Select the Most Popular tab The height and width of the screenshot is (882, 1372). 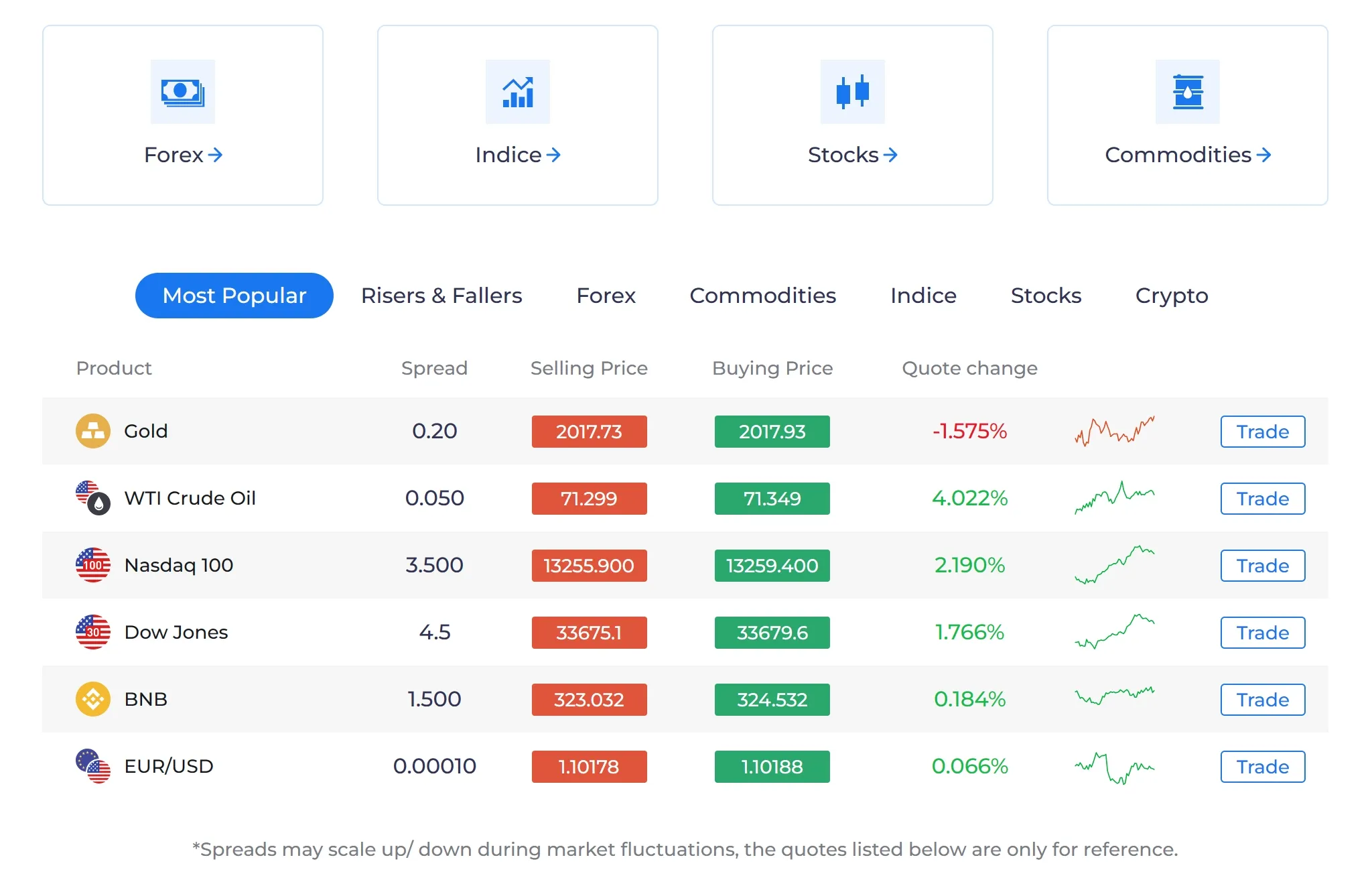click(234, 296)
